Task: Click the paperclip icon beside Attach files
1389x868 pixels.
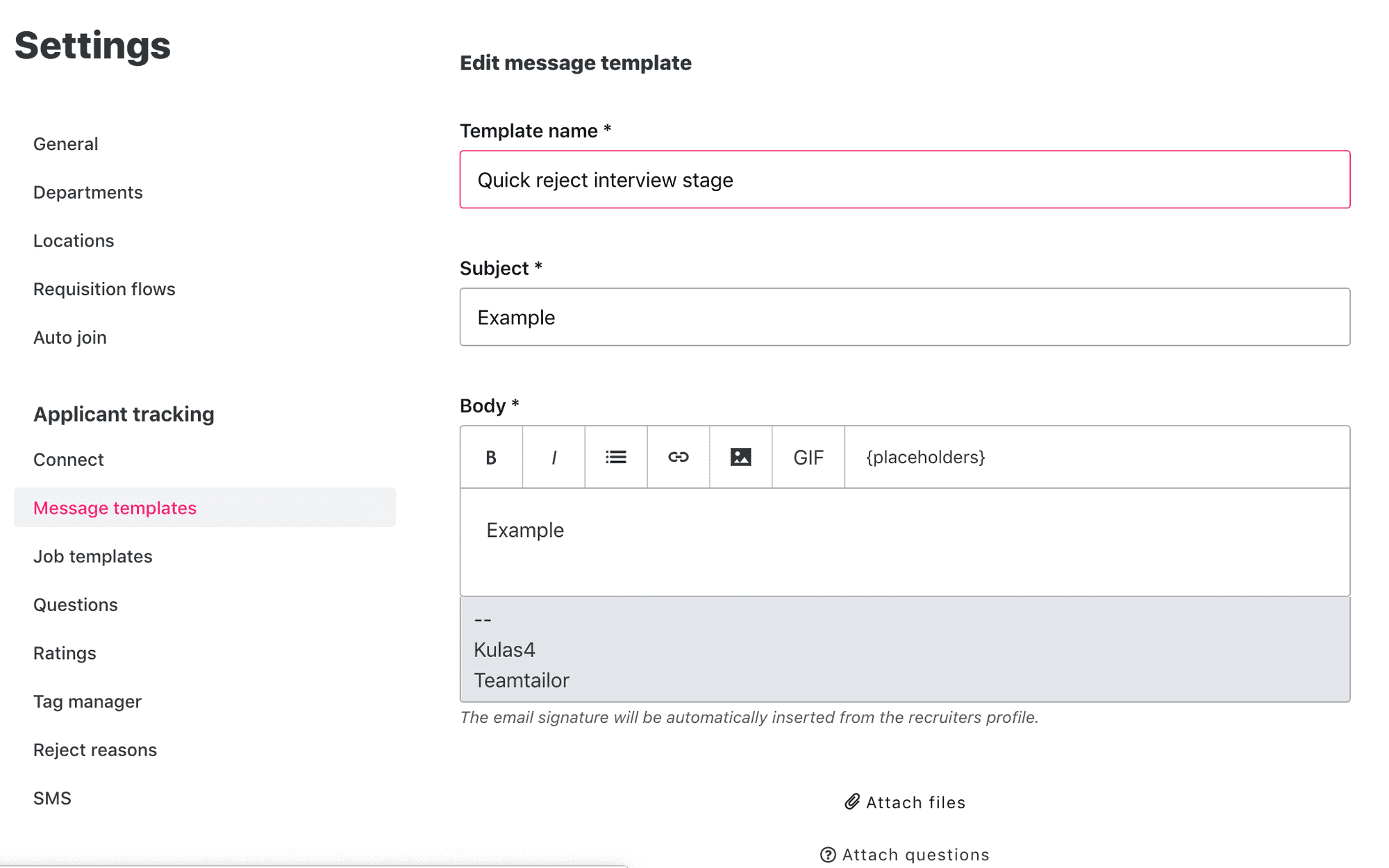Action: tap(852, 802)
